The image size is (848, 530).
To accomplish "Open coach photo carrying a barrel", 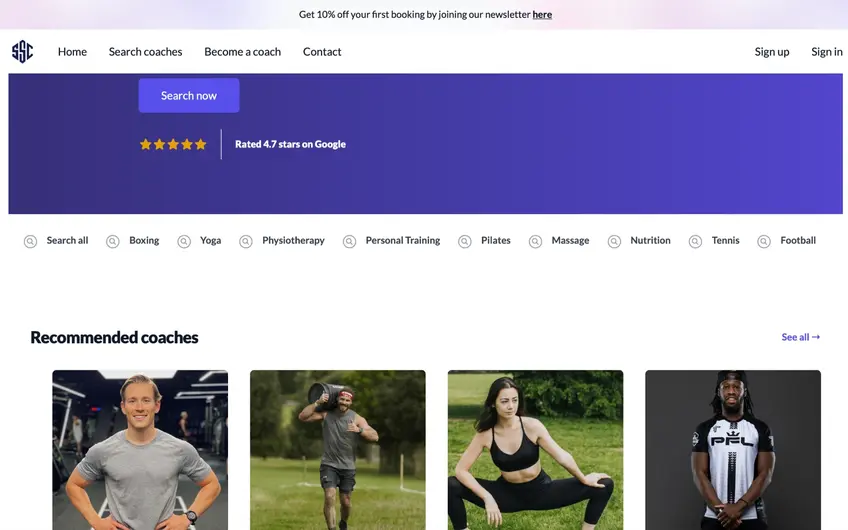I will coord(337,450).
